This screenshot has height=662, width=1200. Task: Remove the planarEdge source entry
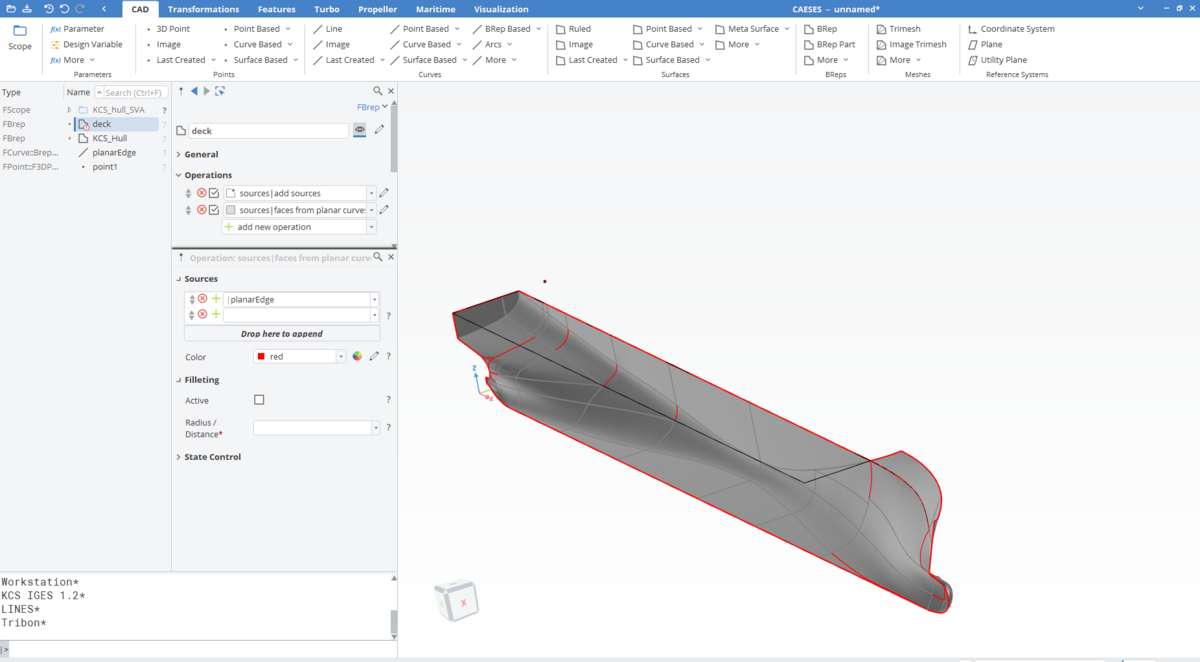click(x=202, y=299)
